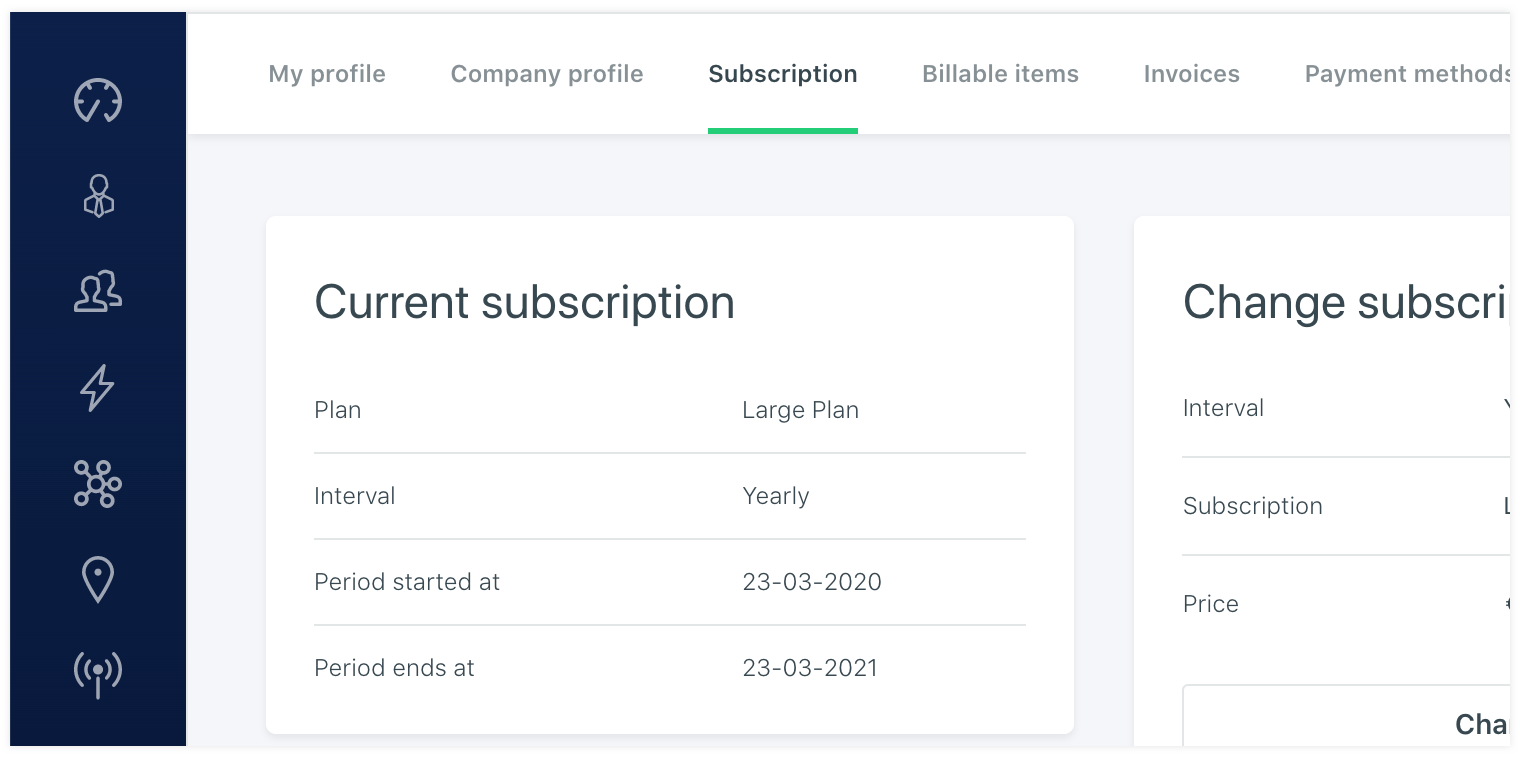
Task: Go to the Billable items tab
Action: click(x=1000, y=74)
